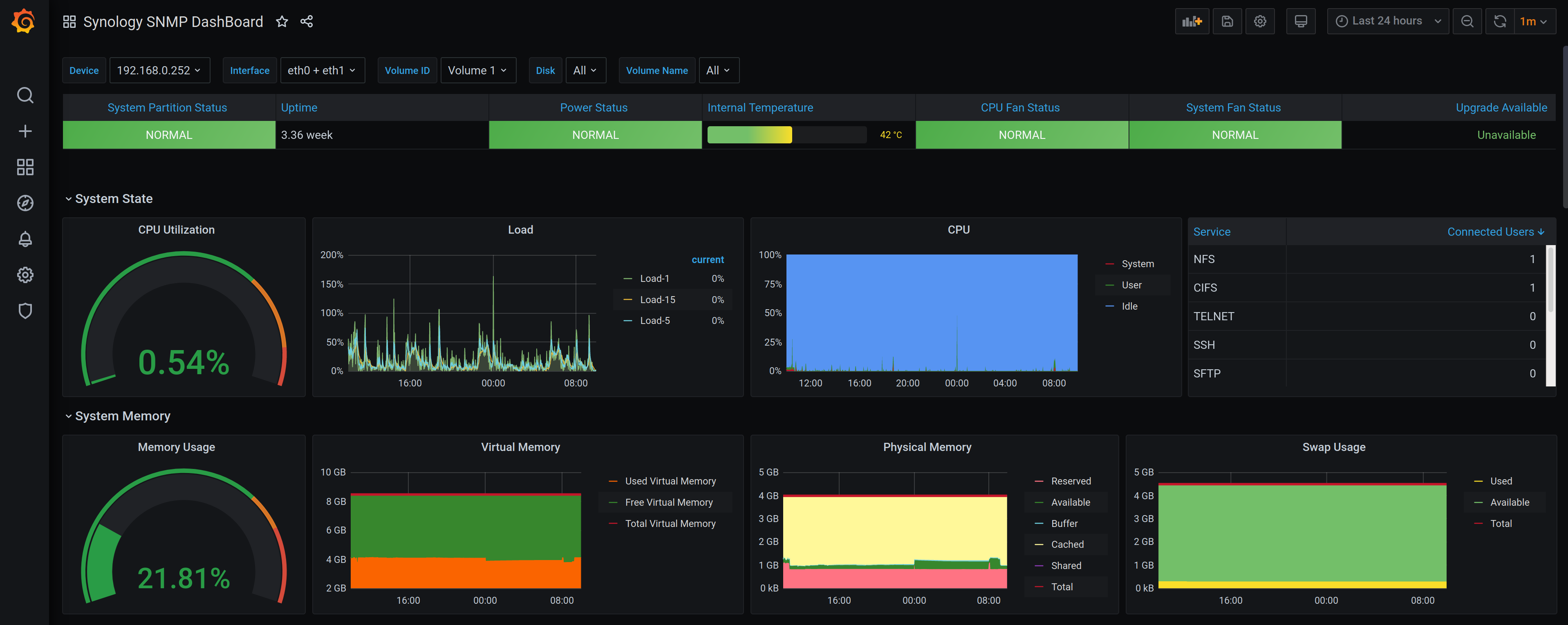Open the Device 192.168.0.252 dropdown
Image resolution: width=1568 pixels, height=625 pixels.
coord(159,71)
